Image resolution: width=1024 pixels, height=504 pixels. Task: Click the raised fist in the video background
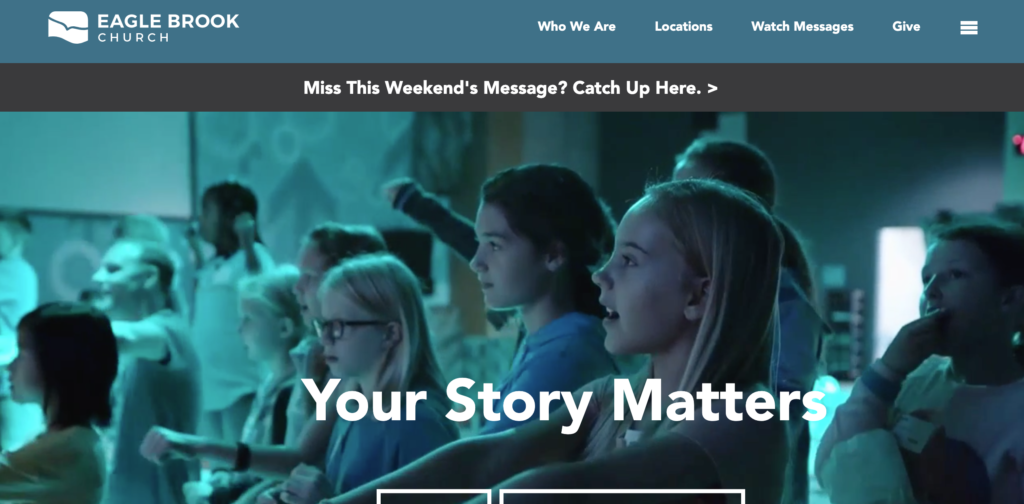tap(397, 191)
